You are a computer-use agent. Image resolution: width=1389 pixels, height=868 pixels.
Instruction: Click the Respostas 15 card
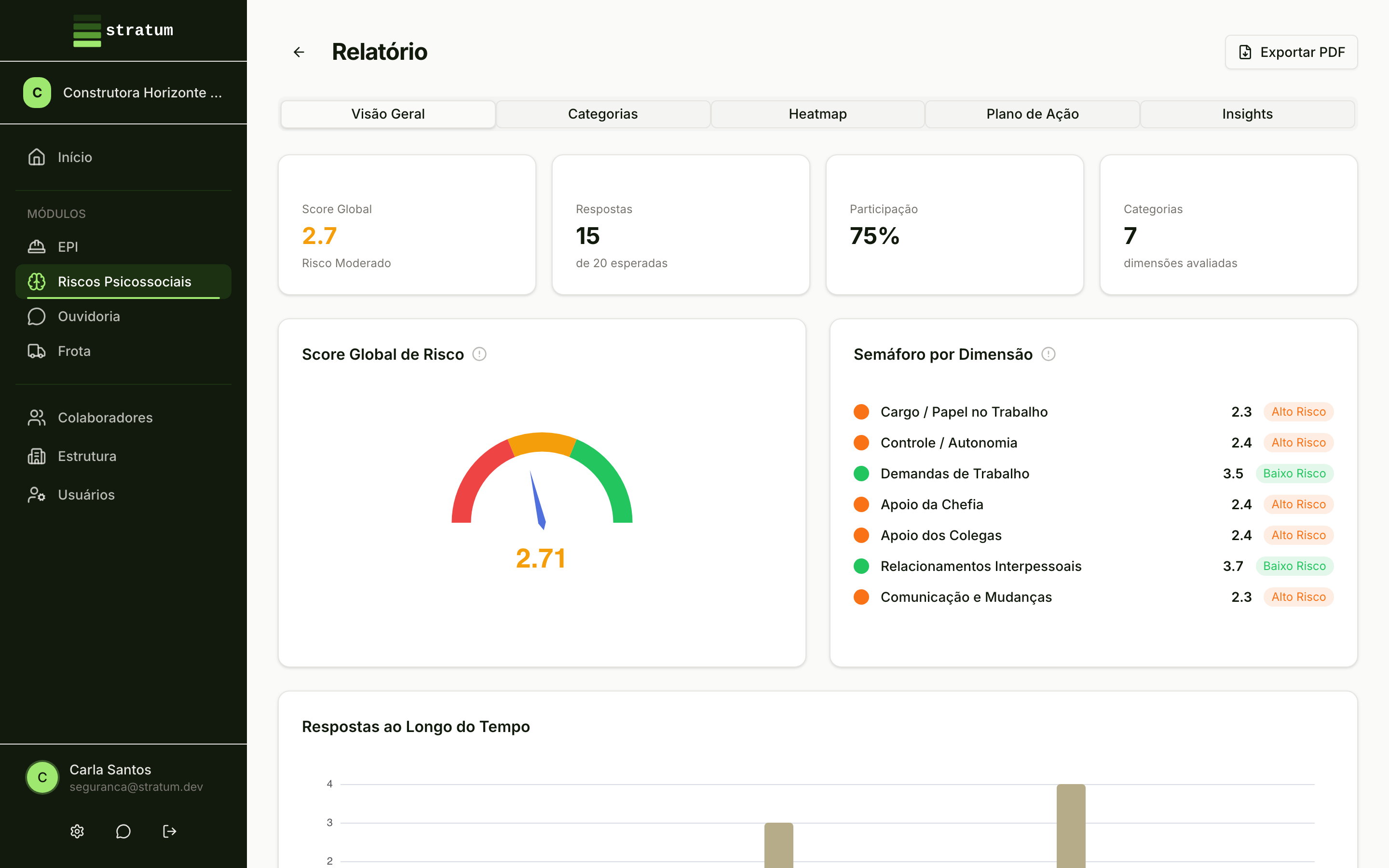click(681, 224)
